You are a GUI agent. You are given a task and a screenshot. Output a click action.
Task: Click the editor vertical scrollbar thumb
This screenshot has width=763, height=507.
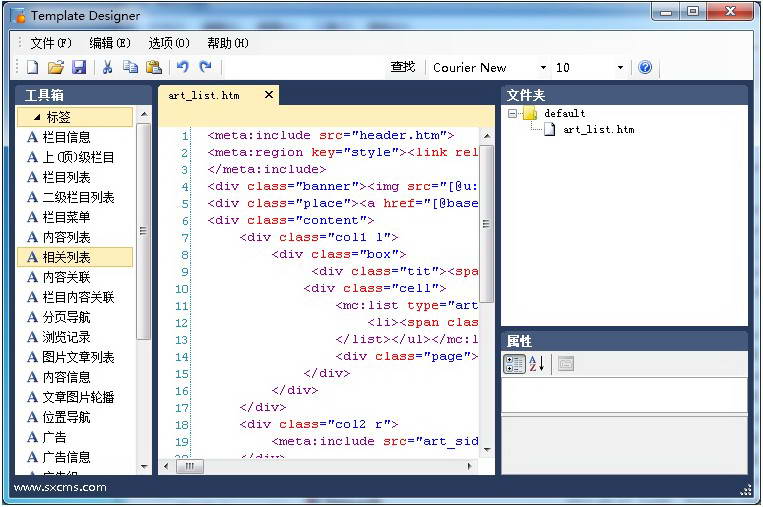pos(487,223)
